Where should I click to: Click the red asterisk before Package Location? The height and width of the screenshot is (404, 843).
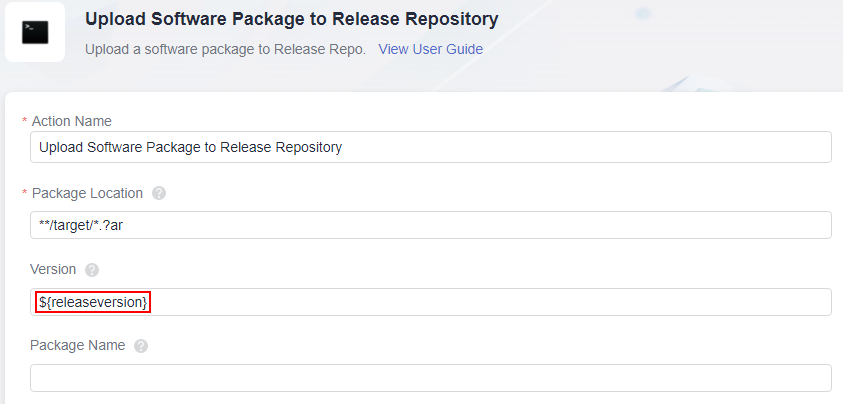[25, 193]
